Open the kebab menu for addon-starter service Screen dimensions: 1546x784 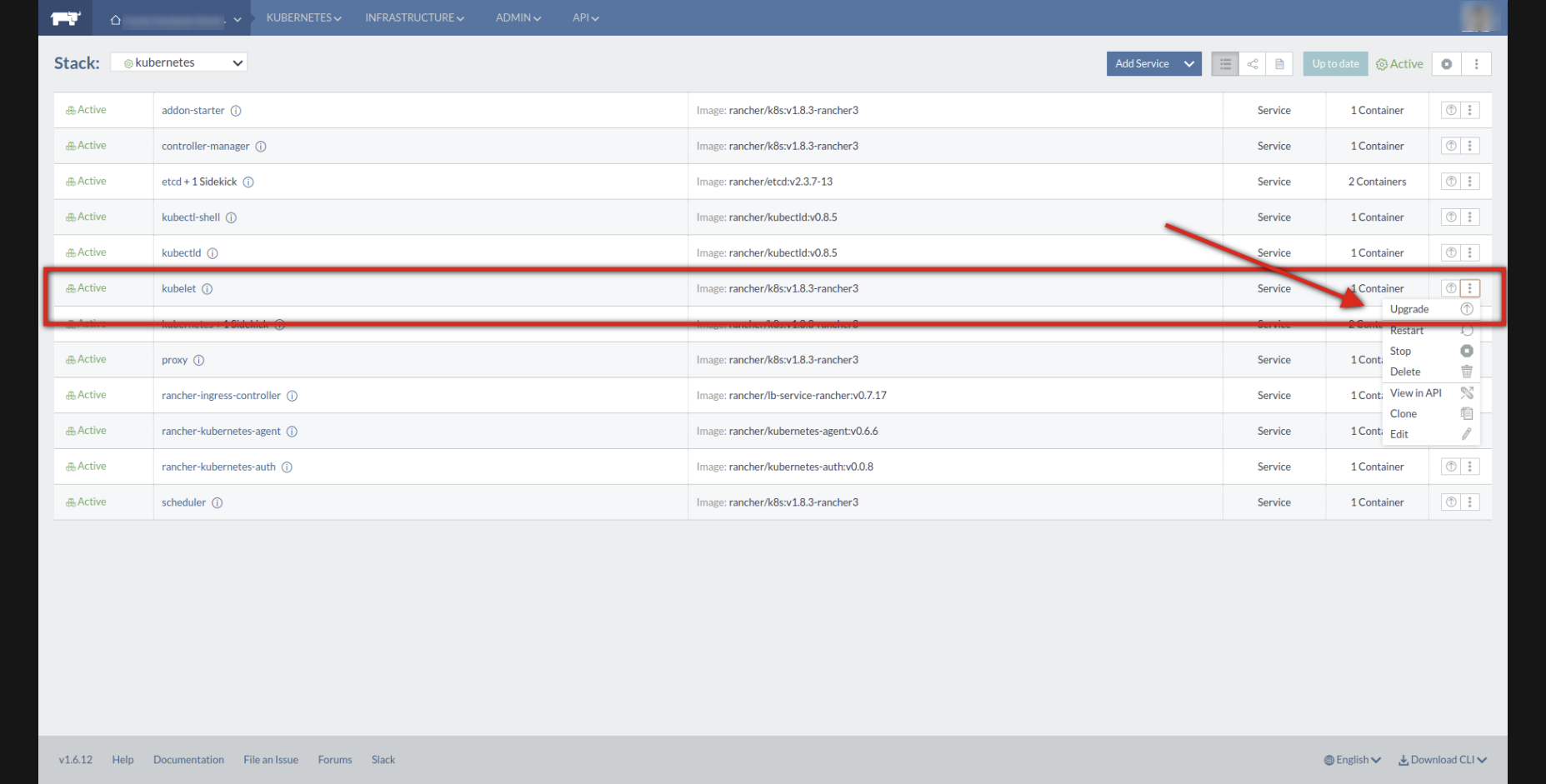(1470, 109)
